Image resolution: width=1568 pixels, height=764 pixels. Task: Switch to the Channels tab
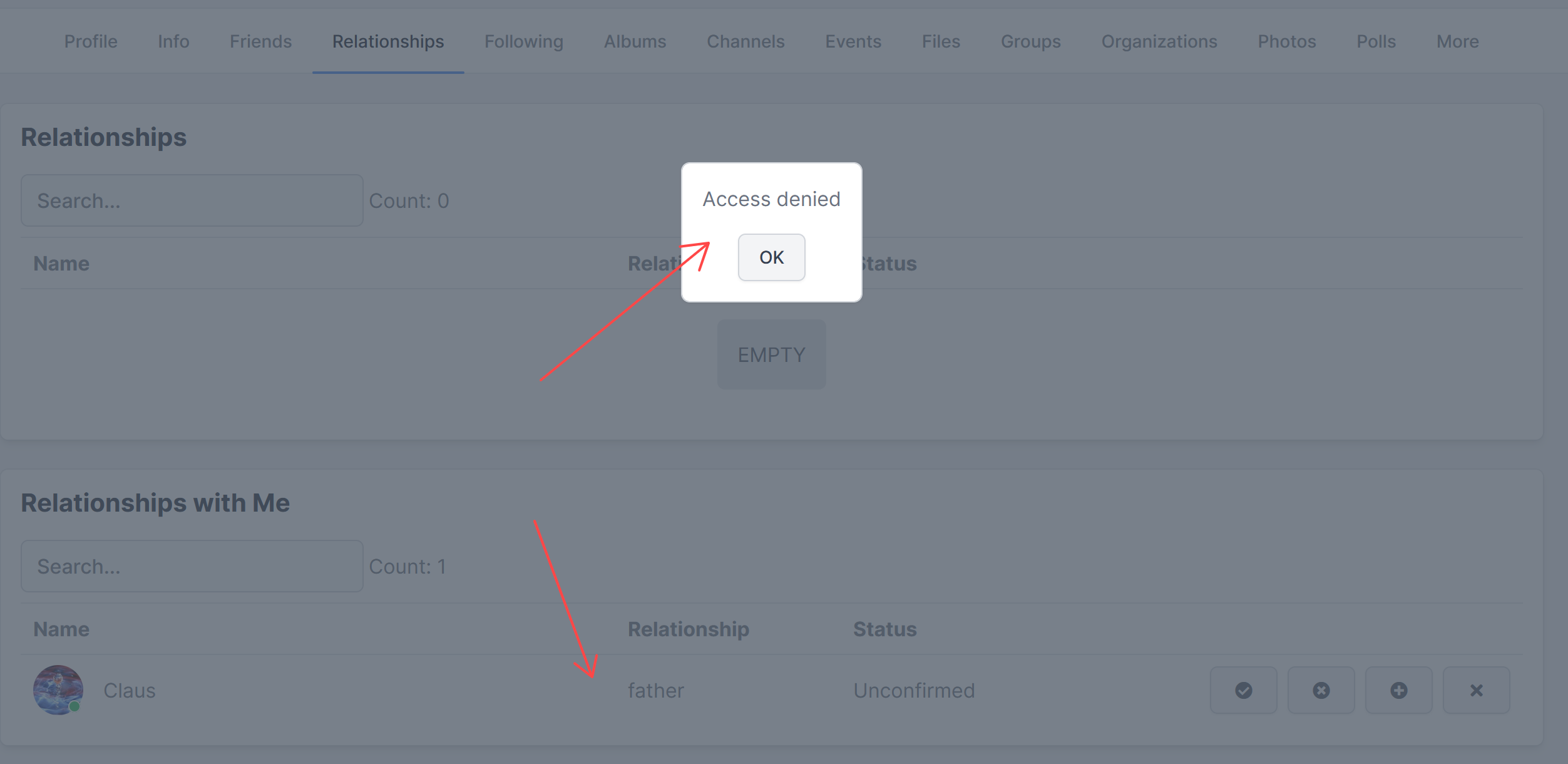pyautogui.click(x=745, y=41)
